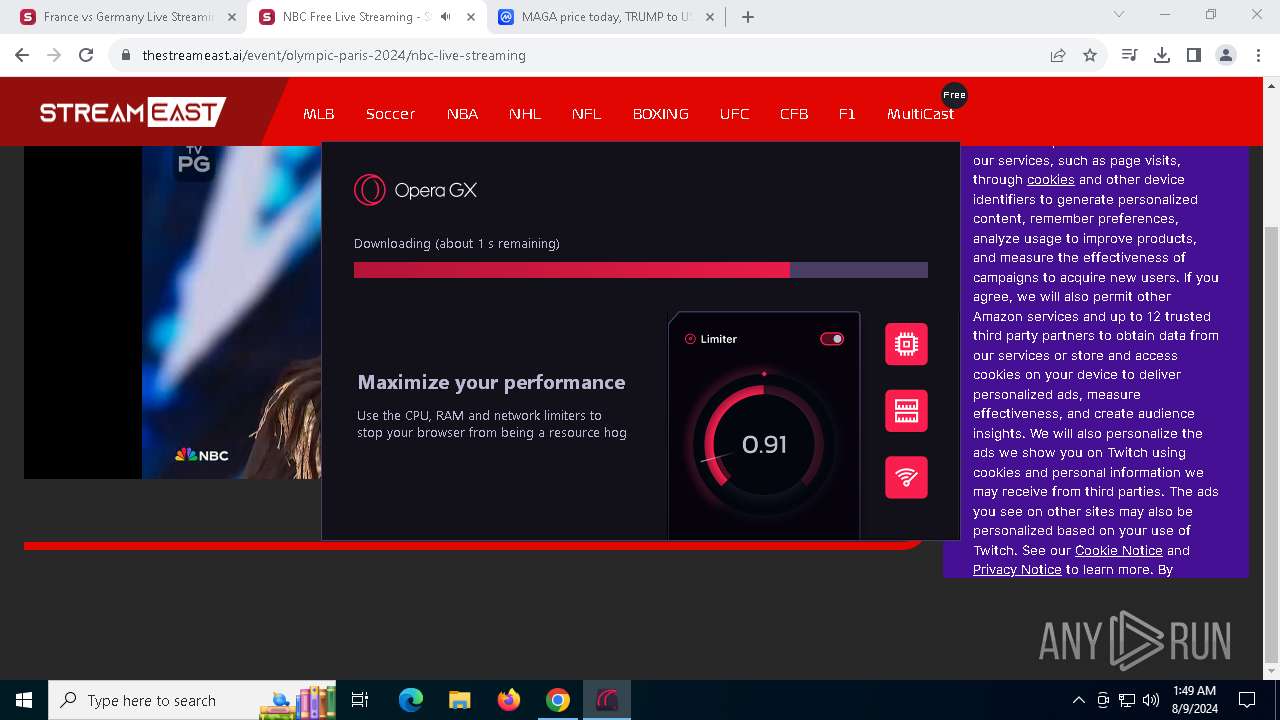Open the Chrome three-dot menu
Screen dimensions: 1280x720
pyautogui.click(x=1257, y=55)
